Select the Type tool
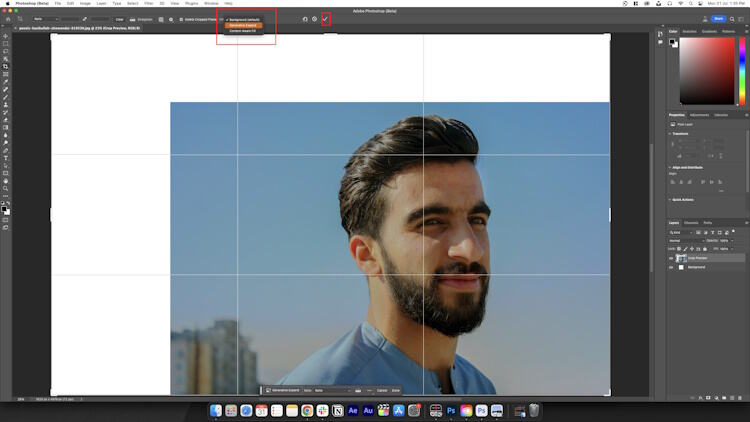 tap(6, 158)
